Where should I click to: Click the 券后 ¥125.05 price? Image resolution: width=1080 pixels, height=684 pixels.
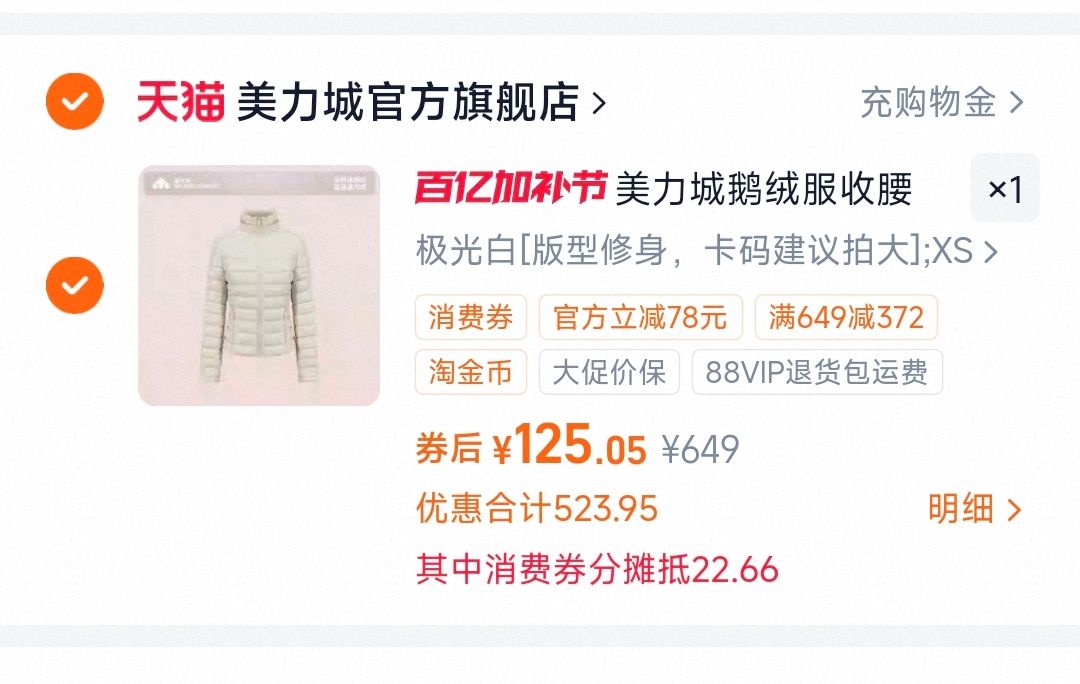(x=531, y=446)
